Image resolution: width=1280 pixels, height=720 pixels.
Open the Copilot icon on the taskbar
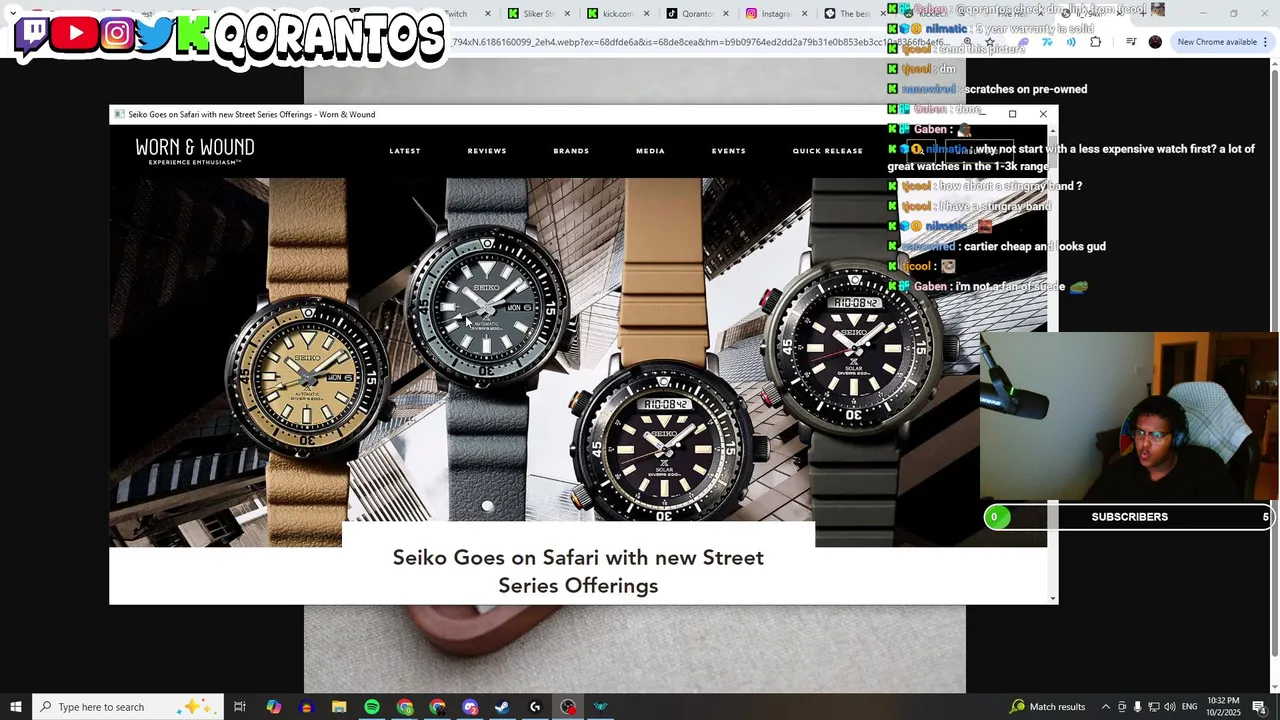point(273,707)
